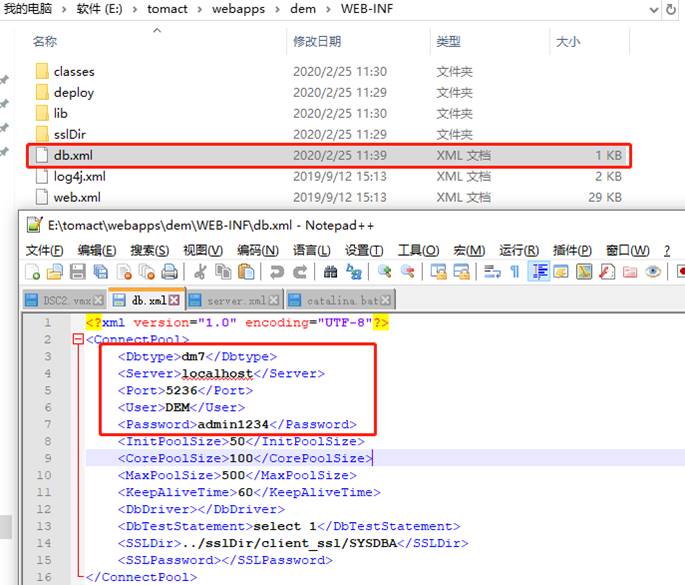Switch to the server.xml tab
685x585 pixels.
coord(235,300)
